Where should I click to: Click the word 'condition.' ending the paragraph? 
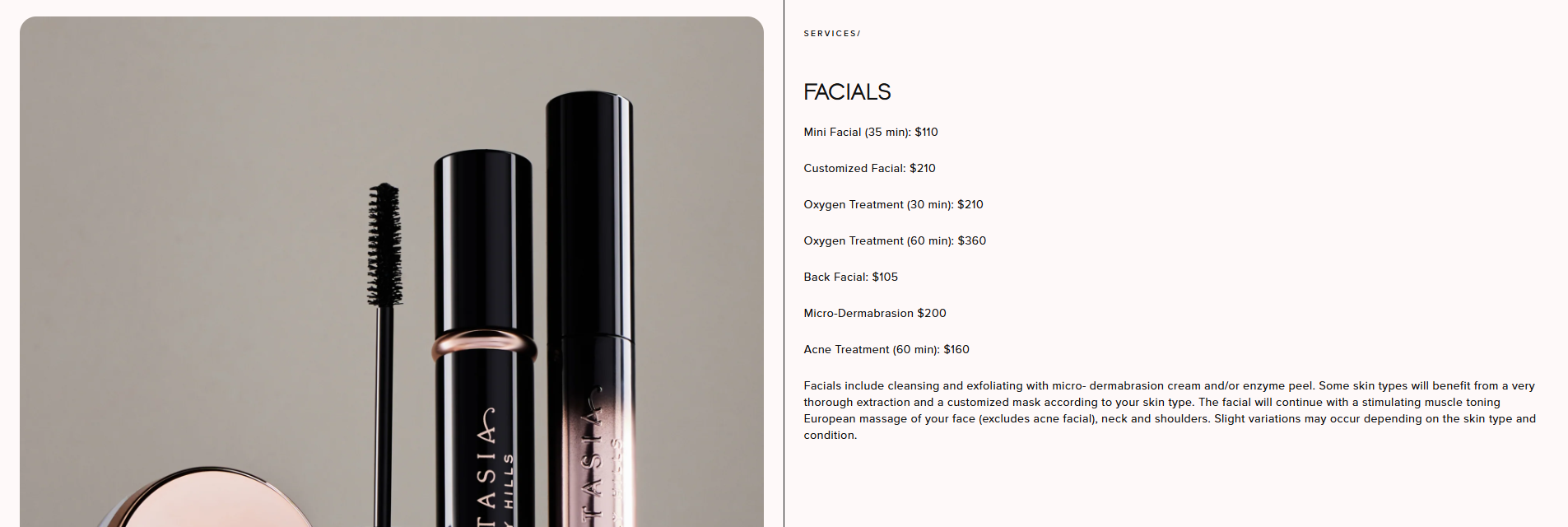coord(830,435)
